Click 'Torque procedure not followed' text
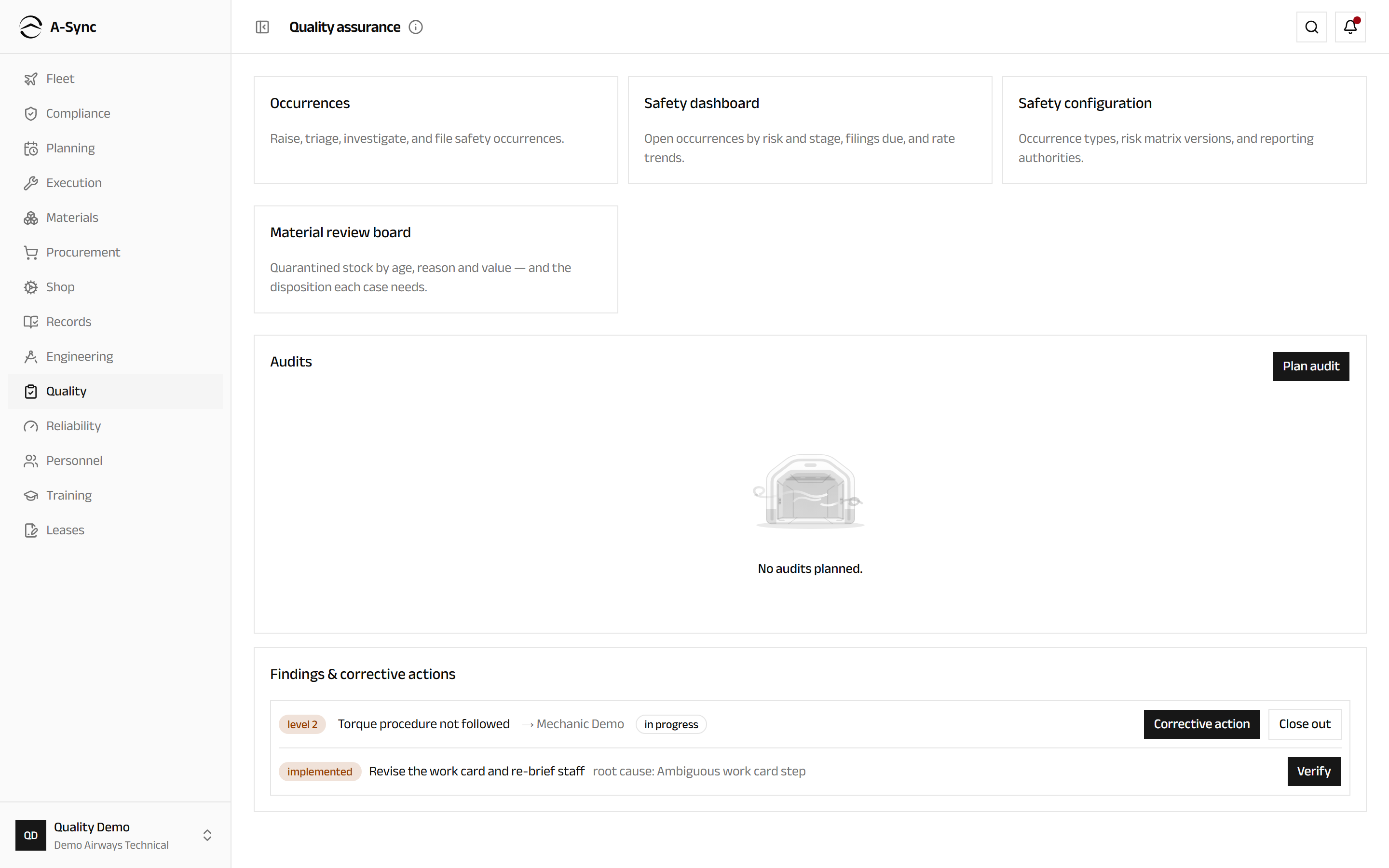 click(x=423, y=724)
